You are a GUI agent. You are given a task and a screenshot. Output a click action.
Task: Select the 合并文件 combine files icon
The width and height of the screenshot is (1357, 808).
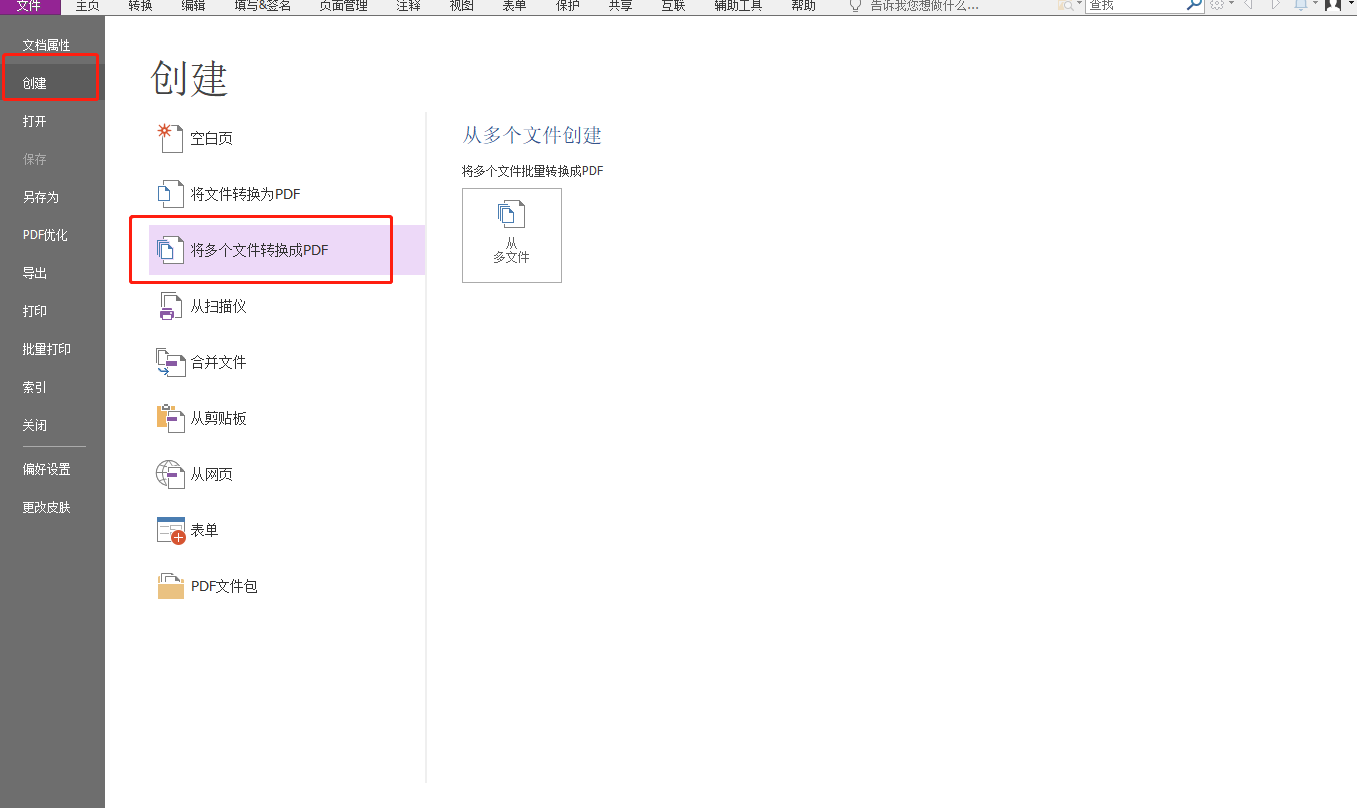[x=172, y=362]
